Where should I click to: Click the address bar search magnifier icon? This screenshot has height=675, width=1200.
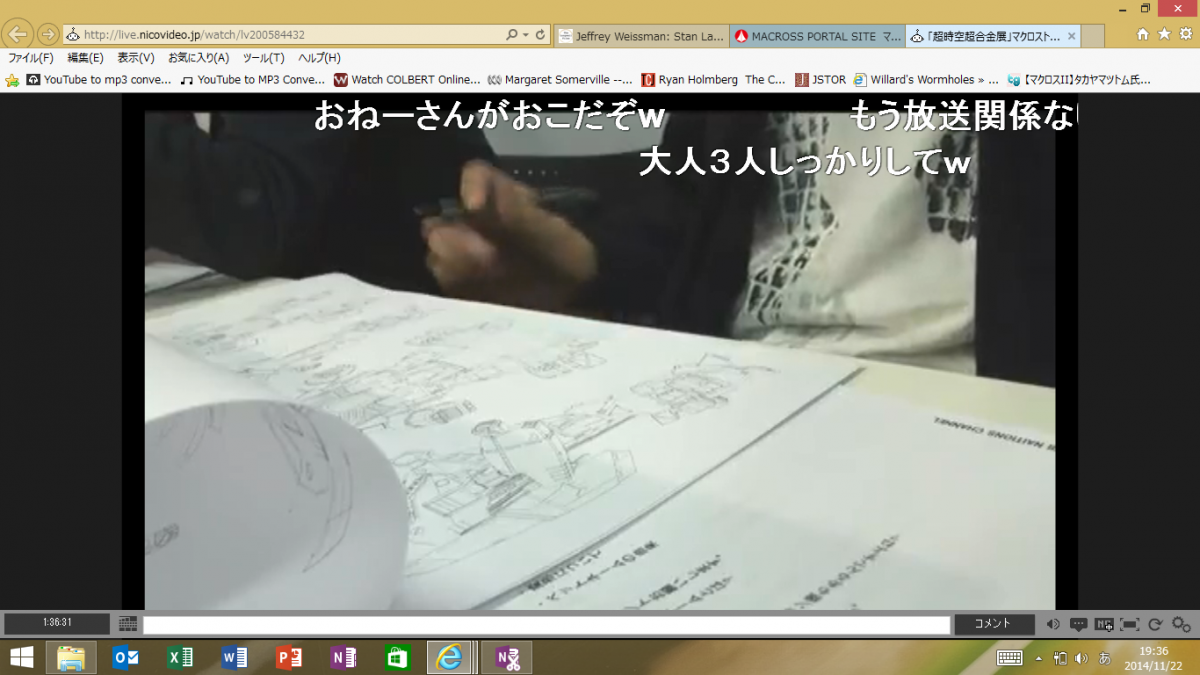(510, 35)
